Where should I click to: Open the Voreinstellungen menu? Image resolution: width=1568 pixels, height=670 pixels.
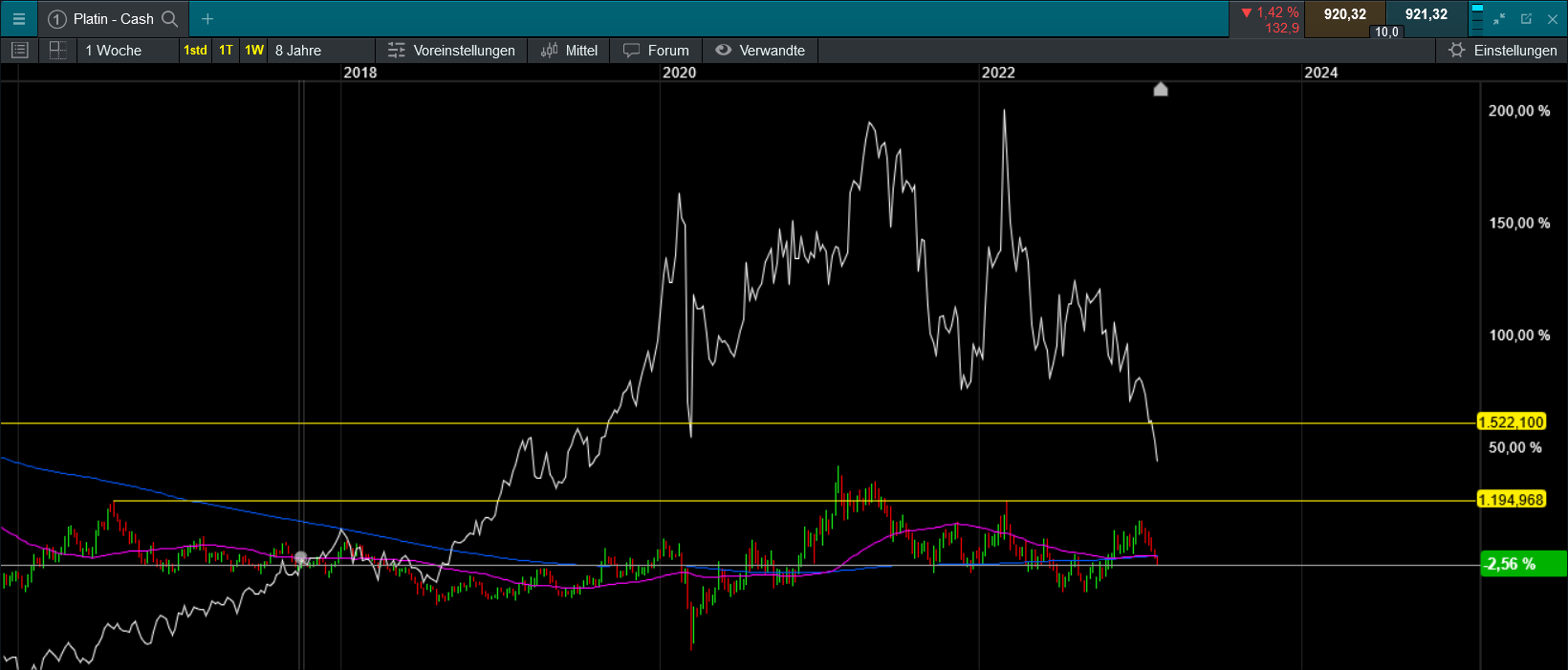(x=451, y=51)
